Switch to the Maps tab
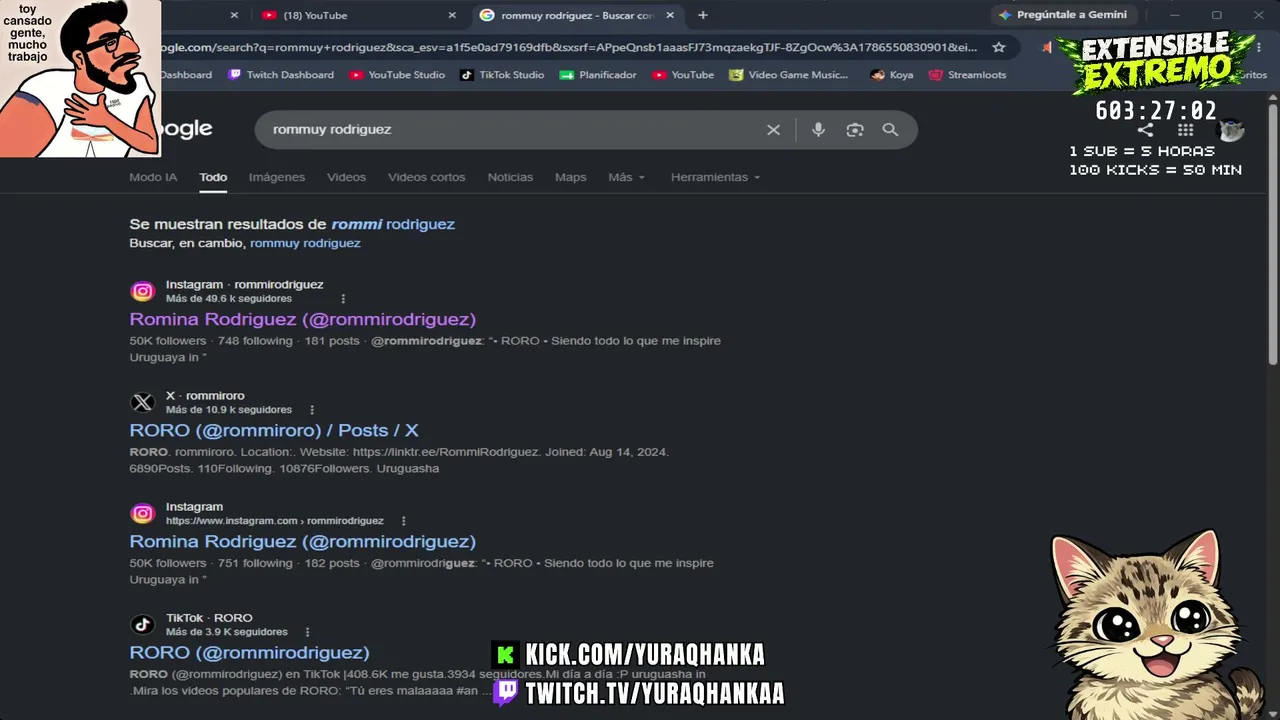This screenshot has height=720, width=1280. tap(571, 177)
